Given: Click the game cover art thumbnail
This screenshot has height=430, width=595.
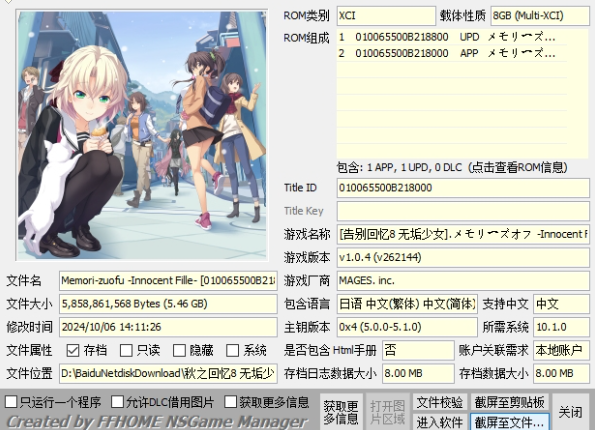Looking at the screenshot, I should 142,135.
